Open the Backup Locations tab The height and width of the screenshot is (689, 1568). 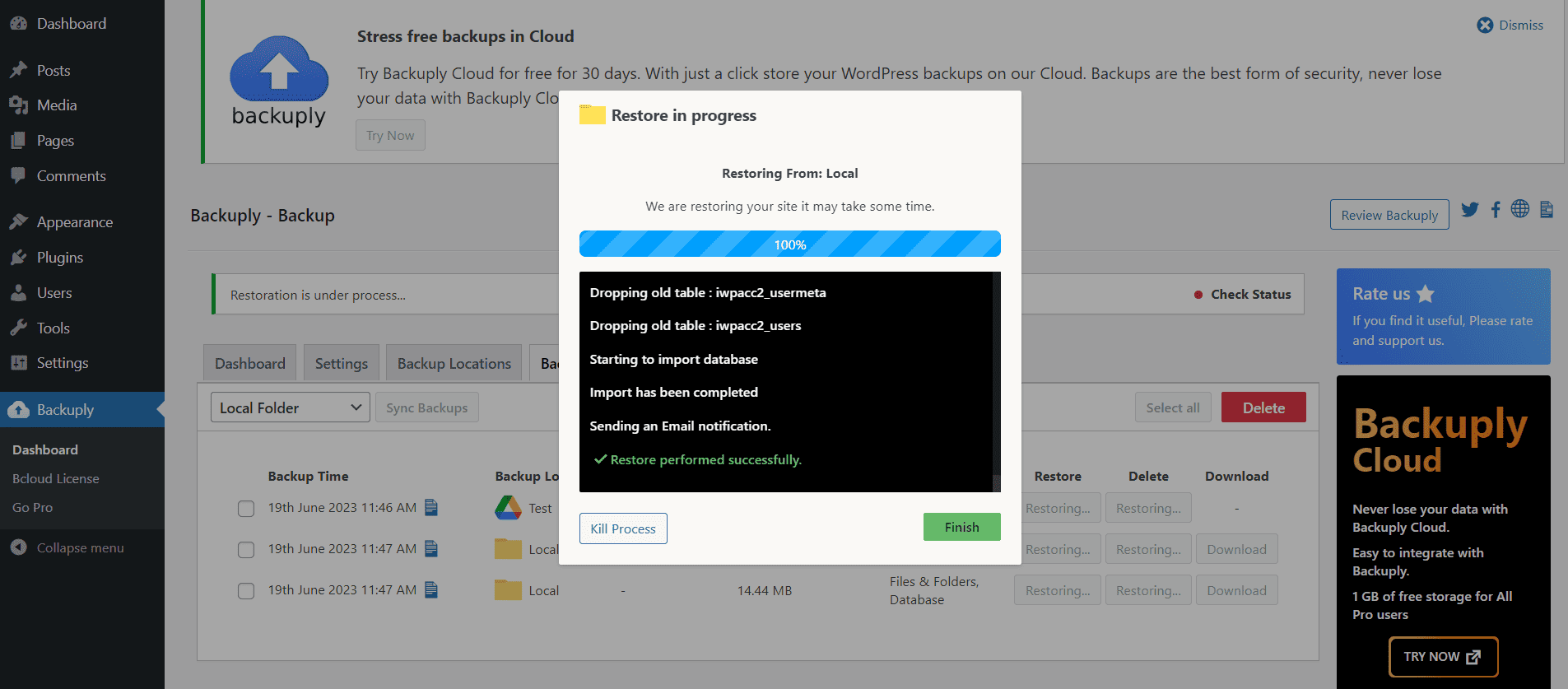[x=454, y=363]
